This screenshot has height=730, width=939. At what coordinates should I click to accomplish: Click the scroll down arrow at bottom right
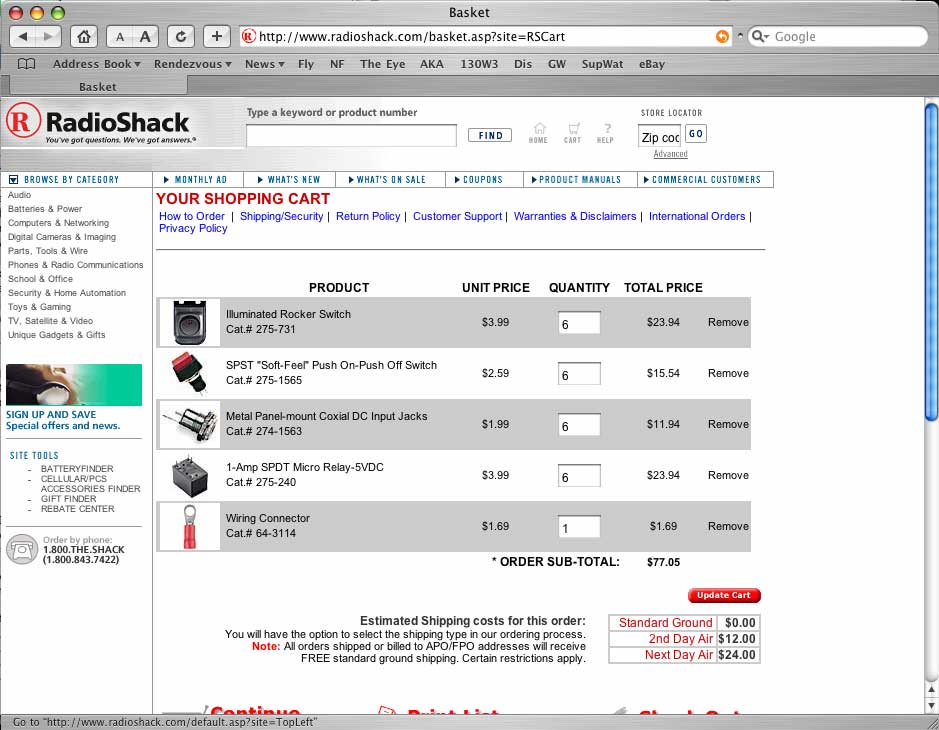click(x=931, y=706)
